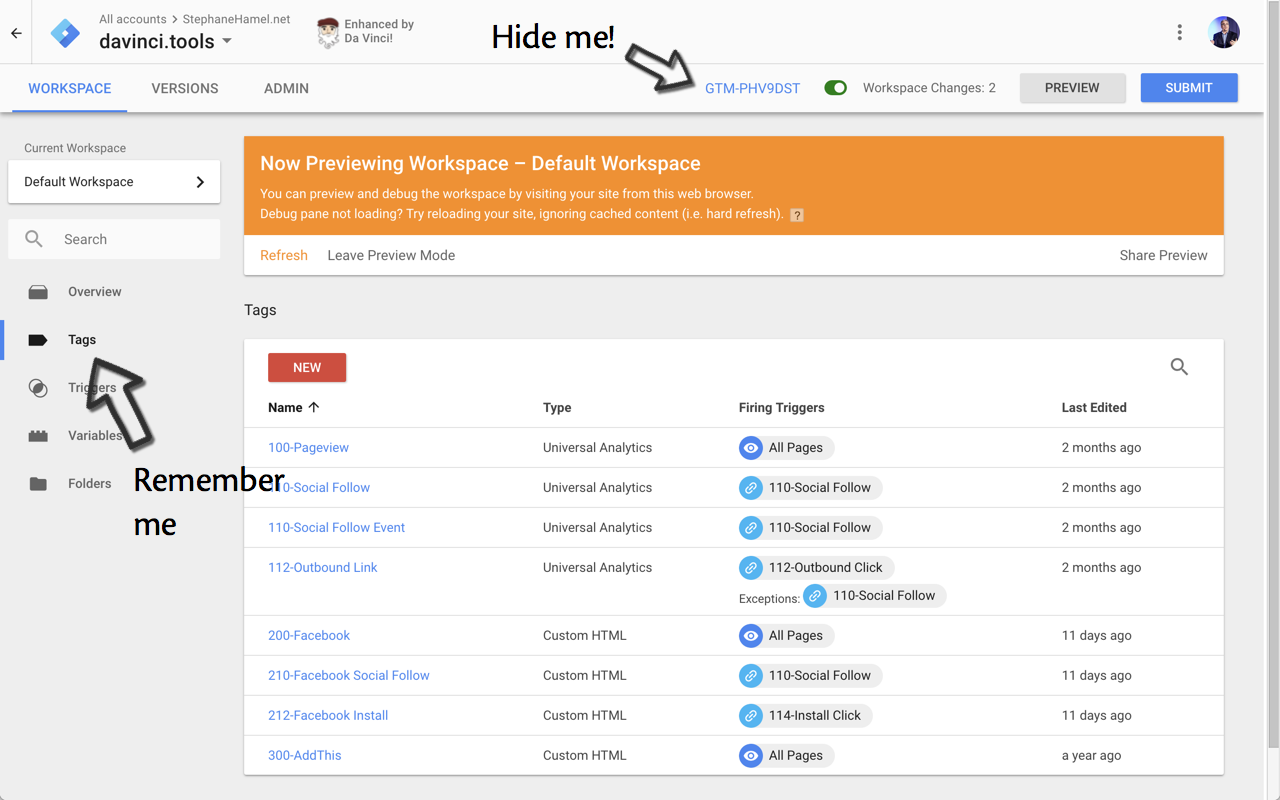This screenshot has width=1280, height=800.
Task: Open the three-dot overflow menu
Action: 1179,32
